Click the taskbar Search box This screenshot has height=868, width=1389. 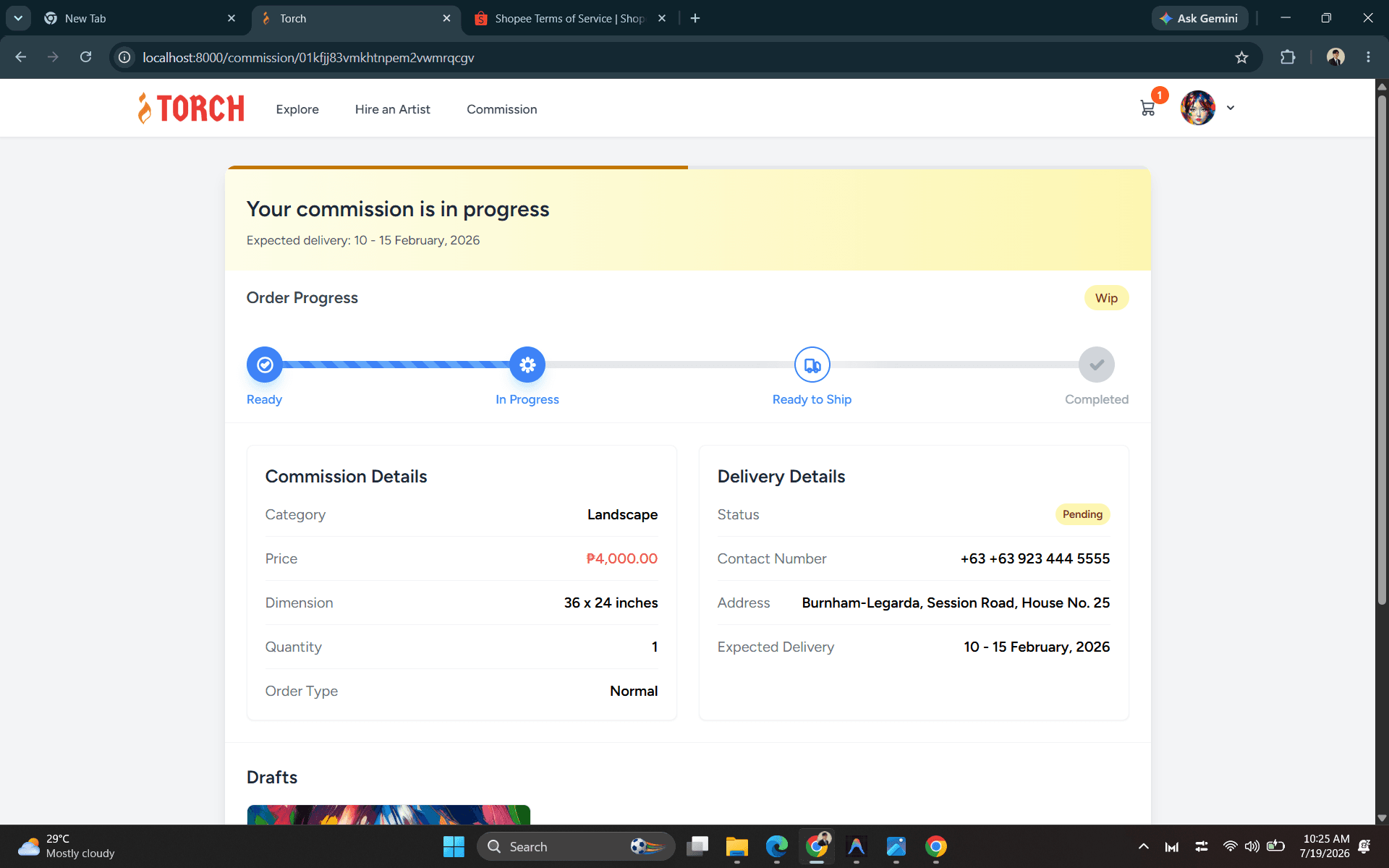(x=576, y=846)
